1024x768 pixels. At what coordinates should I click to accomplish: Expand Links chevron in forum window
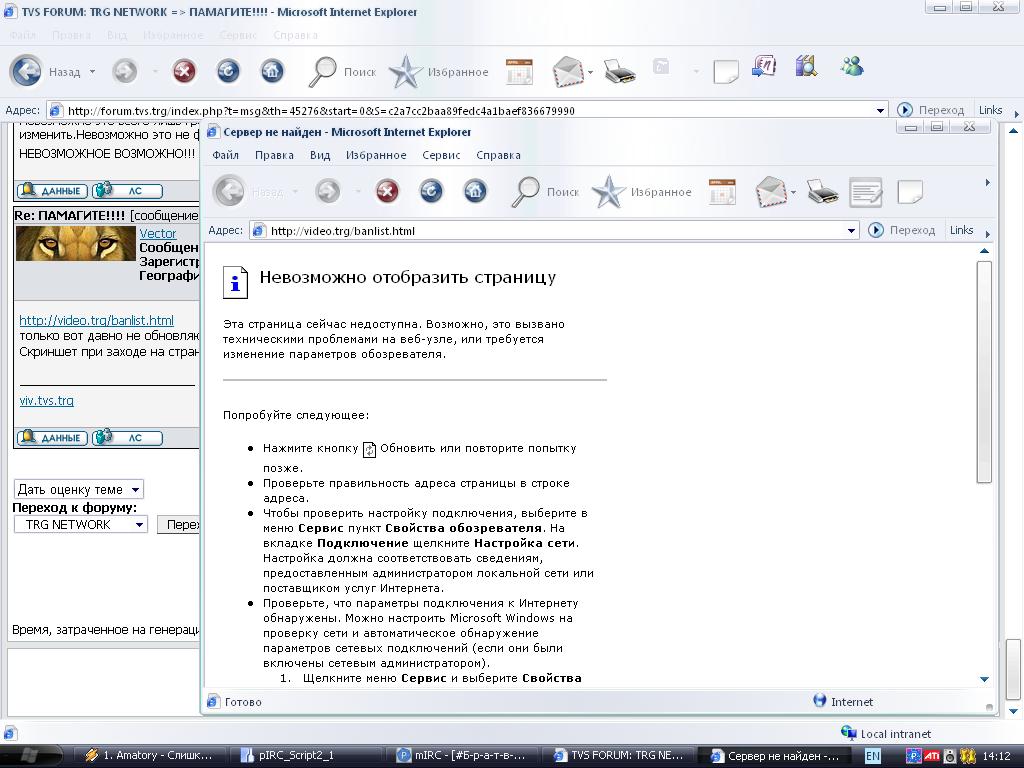coord(1016,114)
